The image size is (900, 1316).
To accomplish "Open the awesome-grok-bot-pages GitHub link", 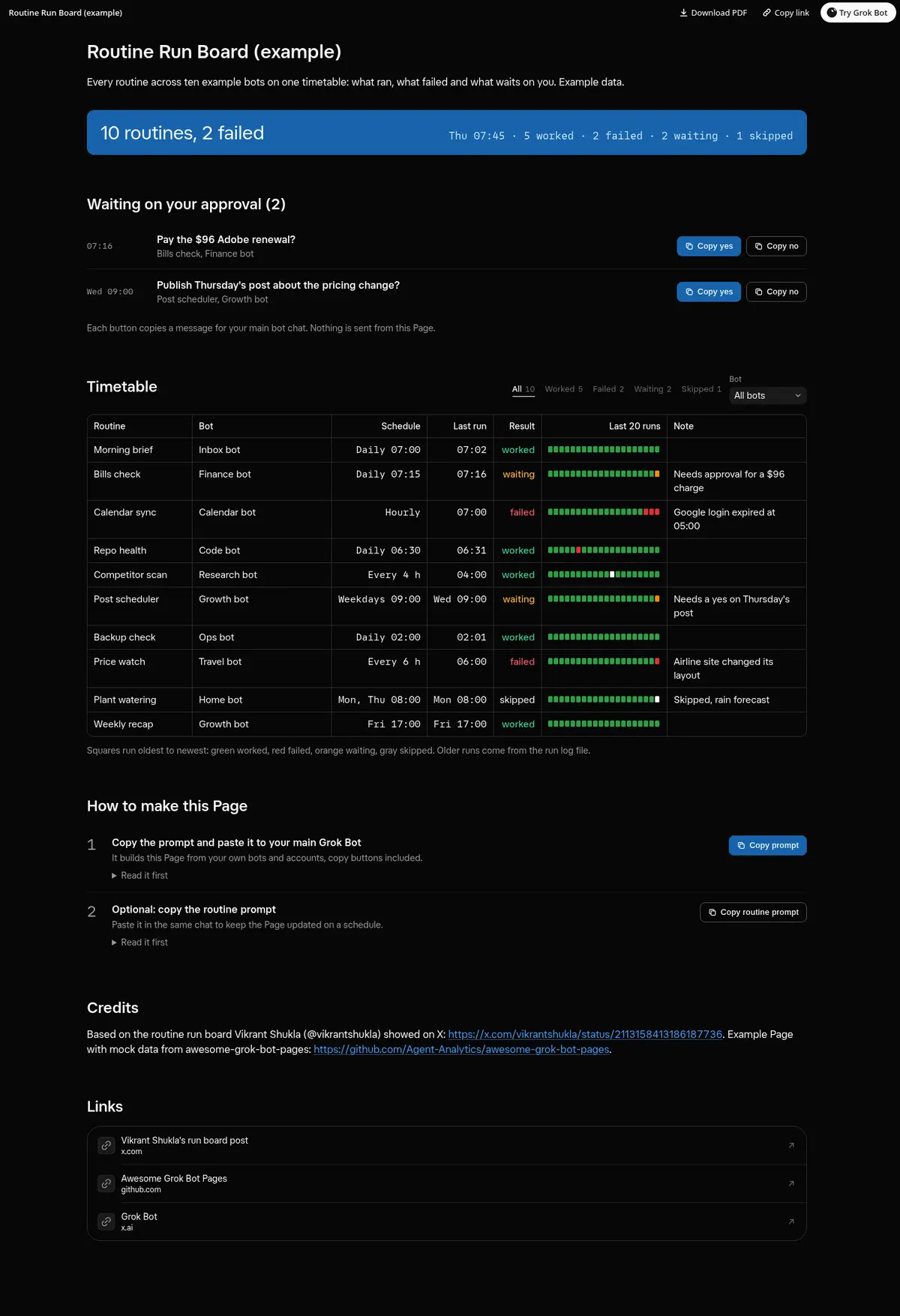I will [x=461, y=1049].
